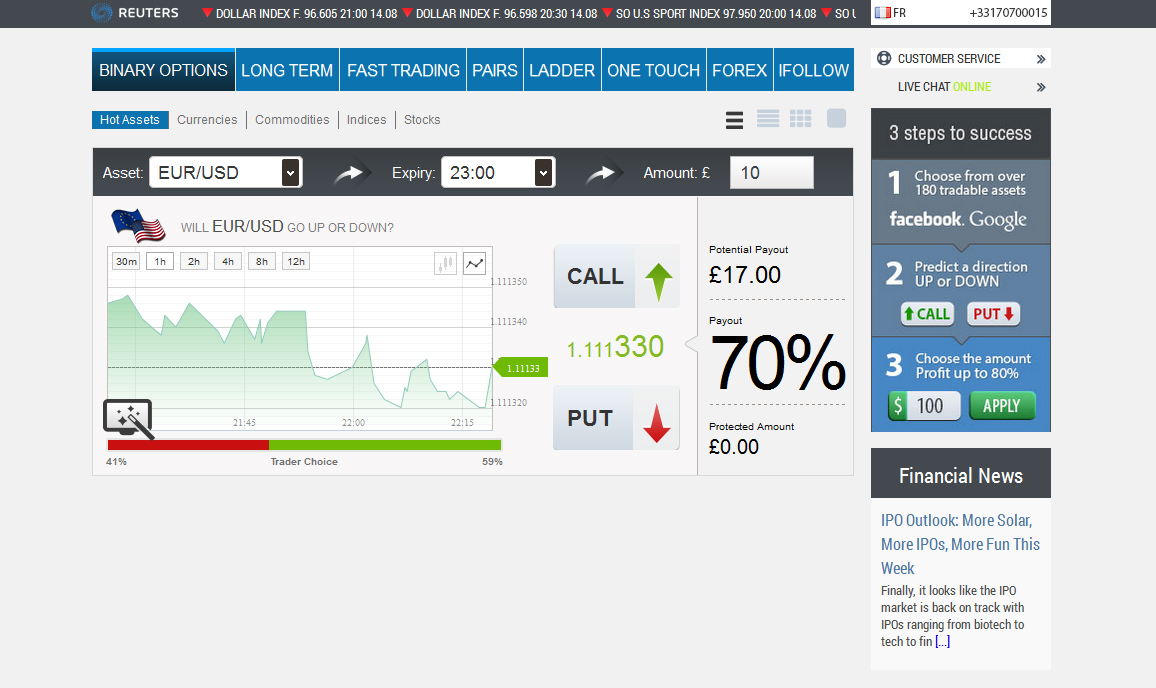Click the 70% payout value

tap(777, 362)
